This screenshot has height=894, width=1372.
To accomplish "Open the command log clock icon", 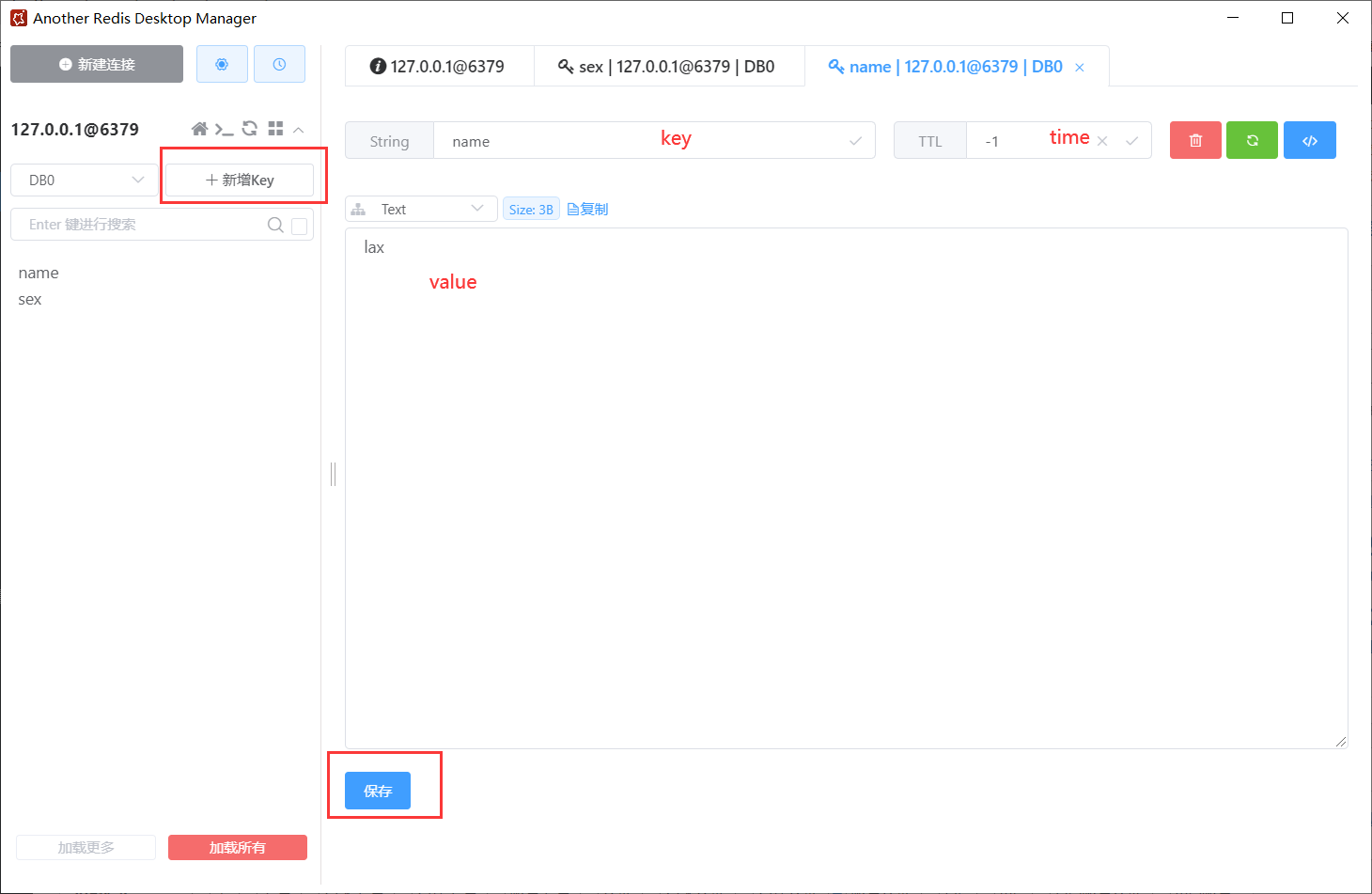I will point(279,64).
